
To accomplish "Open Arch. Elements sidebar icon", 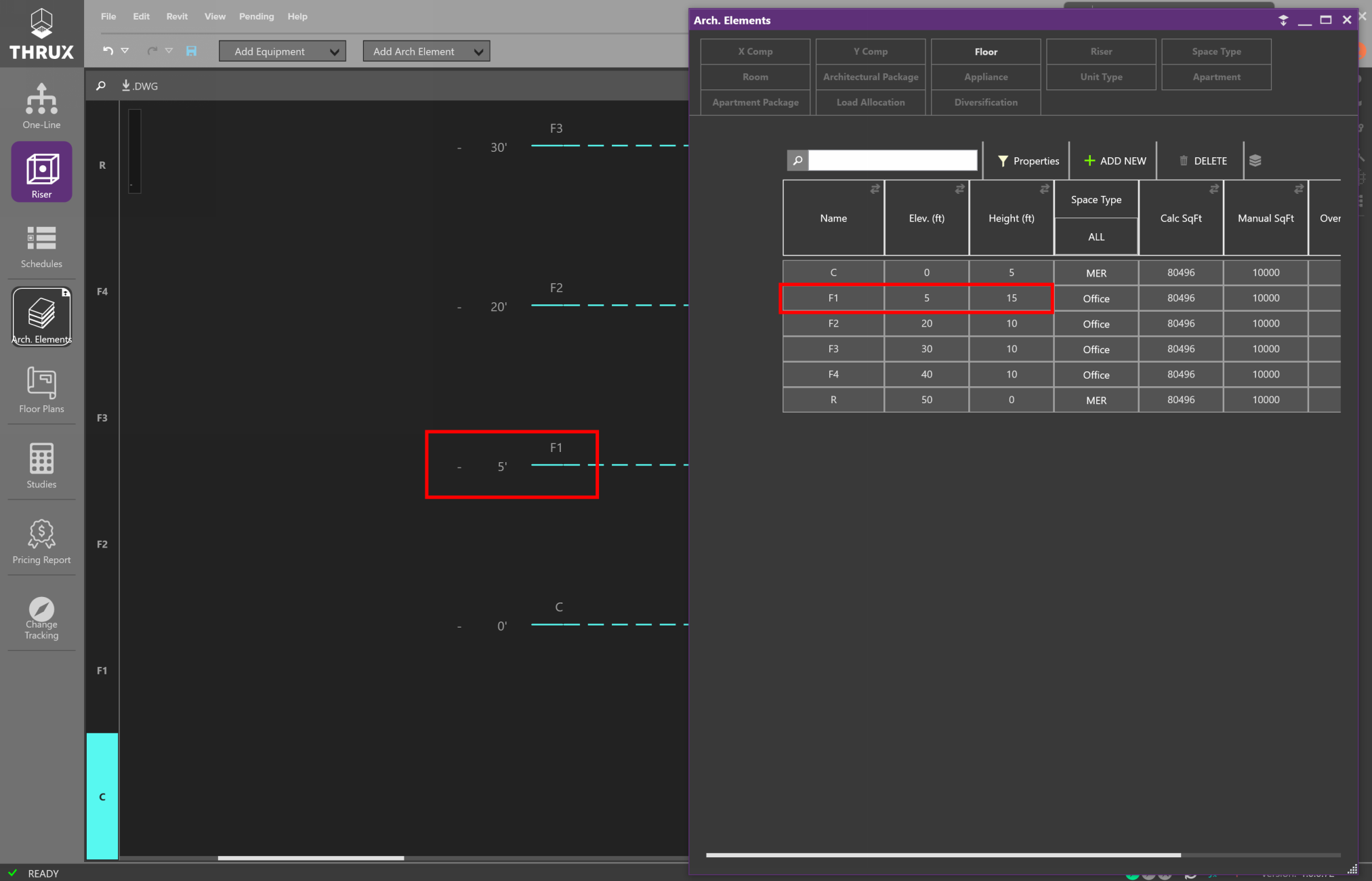I will [41, 317].
